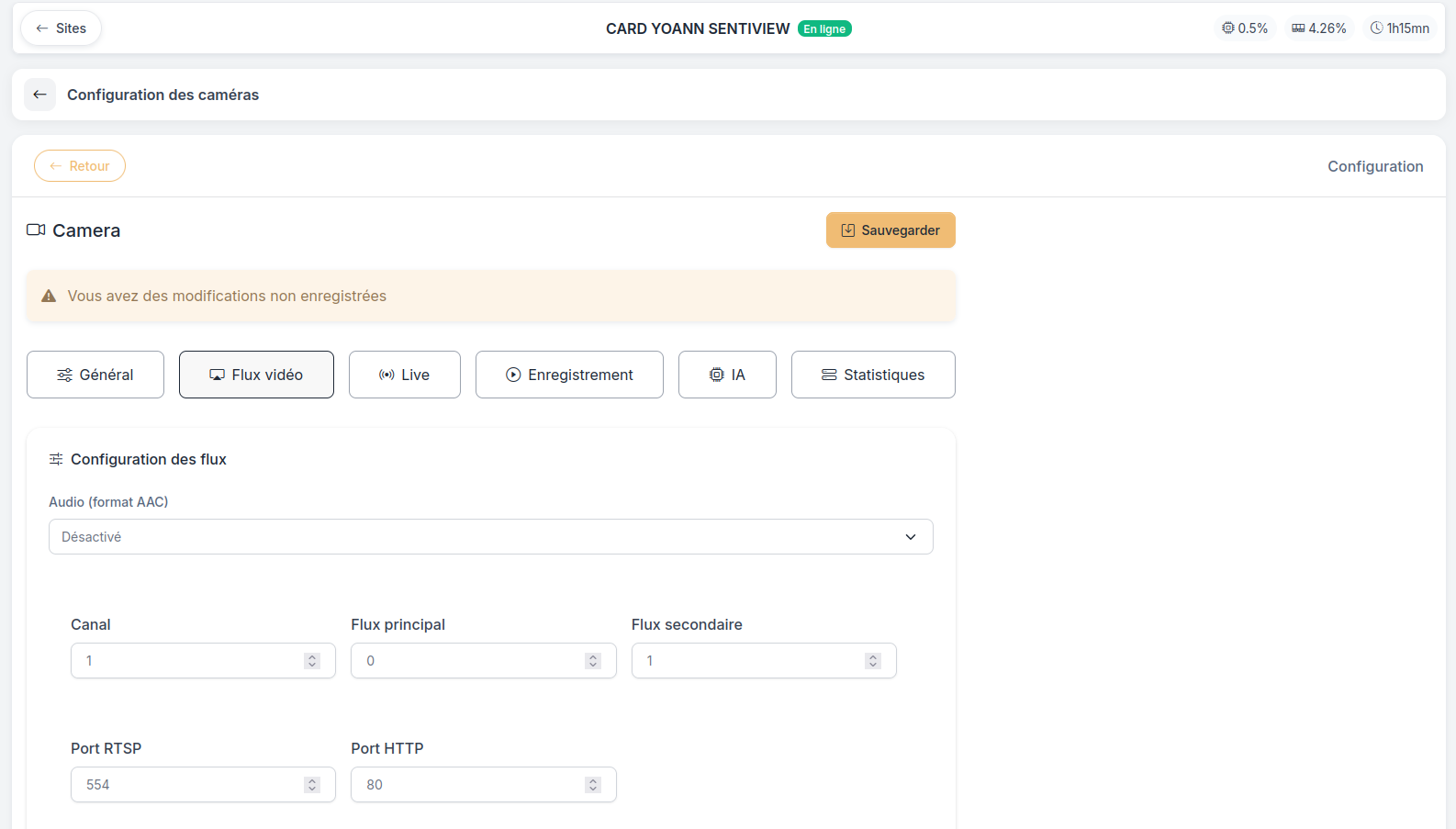Click the back arrow beside Configuration des caméras

(x=39, y=95)
